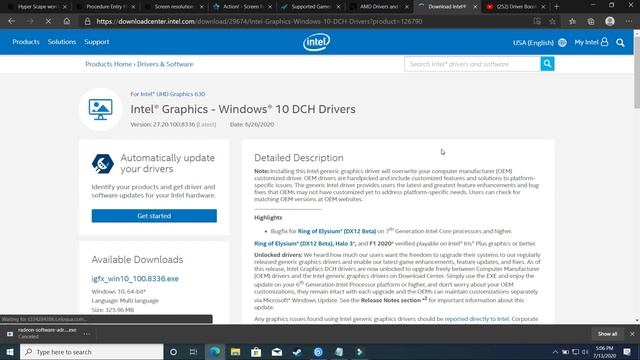The image size is (640, 360).
Task: Open the Windows Start menu
Action: (x=9, y=352)
